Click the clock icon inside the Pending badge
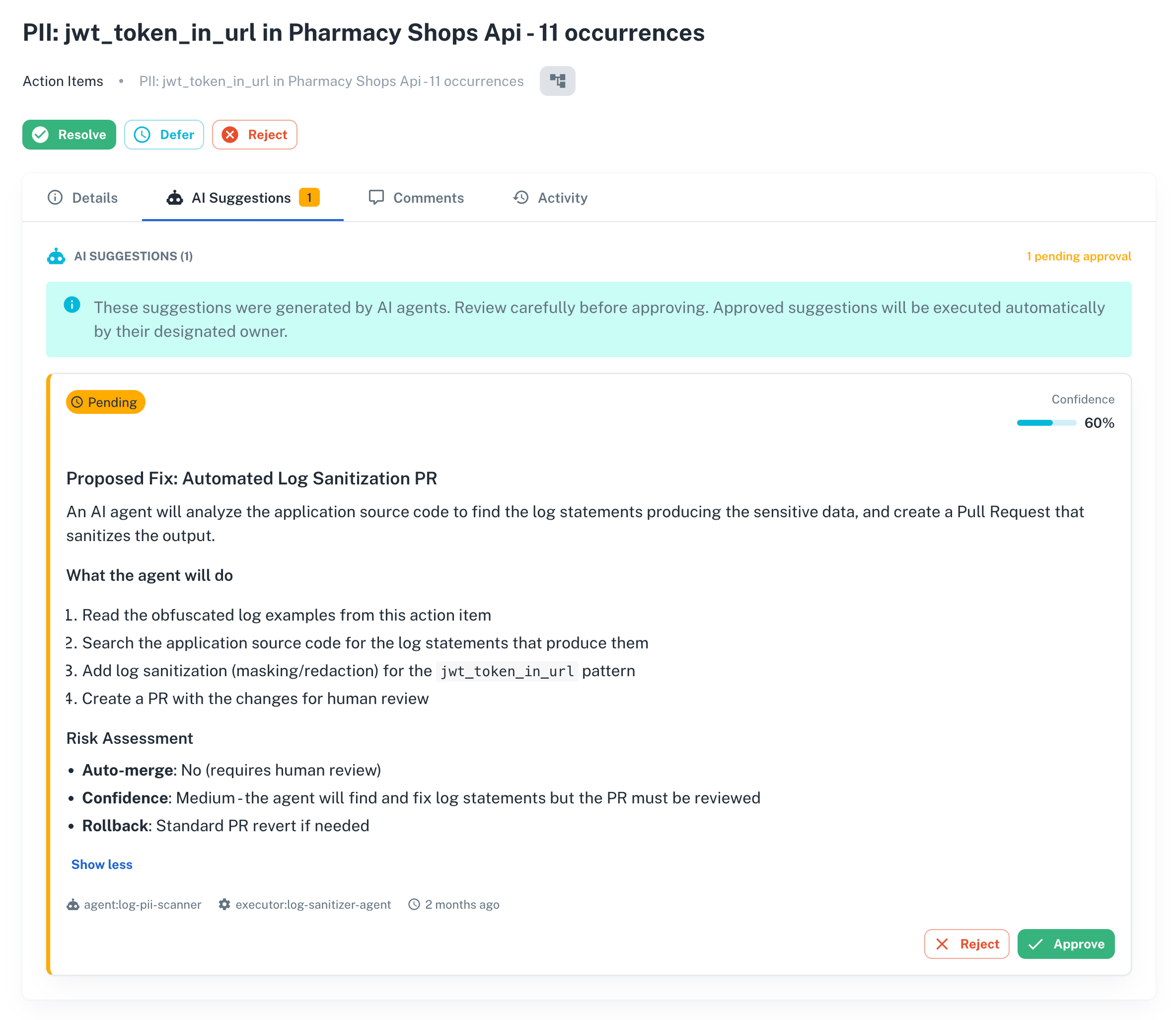The width and height of the screenshot is (1176, 1020). coord(77,402)
